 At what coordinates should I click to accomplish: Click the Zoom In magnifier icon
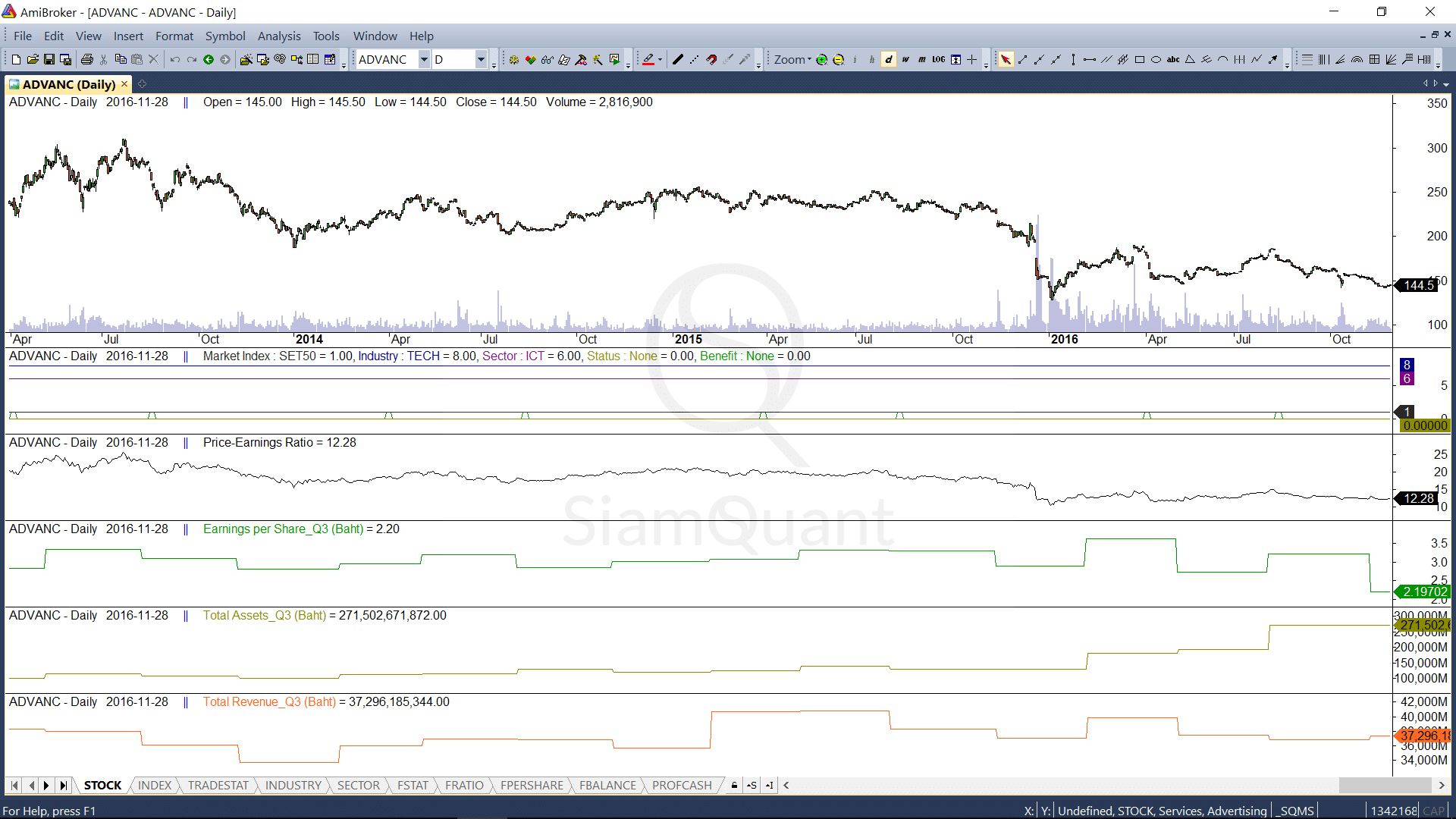click(821, 60)
